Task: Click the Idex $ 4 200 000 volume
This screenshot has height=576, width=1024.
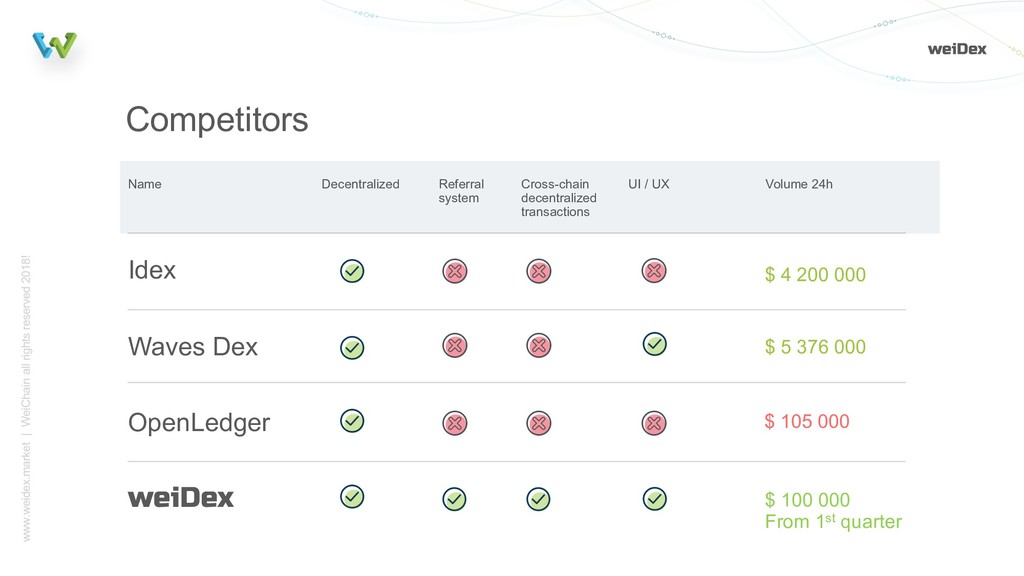Action: click(x=815, y=275)
